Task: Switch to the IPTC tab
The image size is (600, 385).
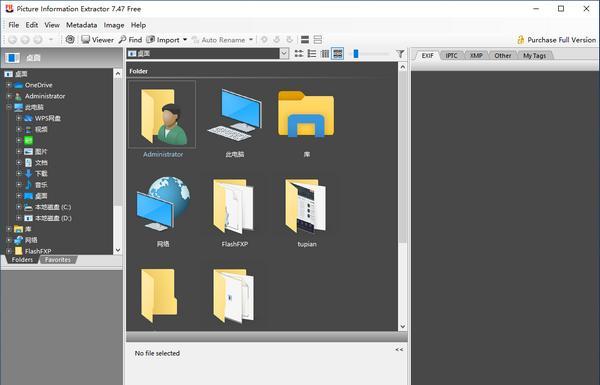Action: point(452,55)
